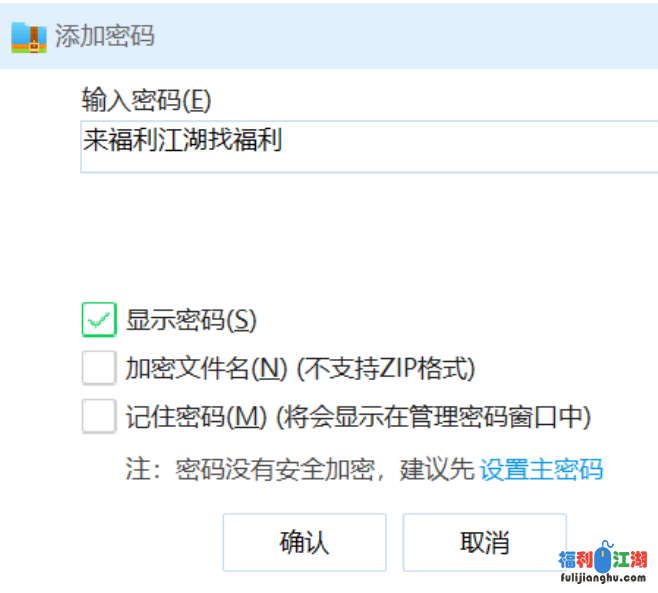Screen dimensions: 658x593
Task: Uncheck the green 显示密码 checkbox
Action: (x=99, y=320)
